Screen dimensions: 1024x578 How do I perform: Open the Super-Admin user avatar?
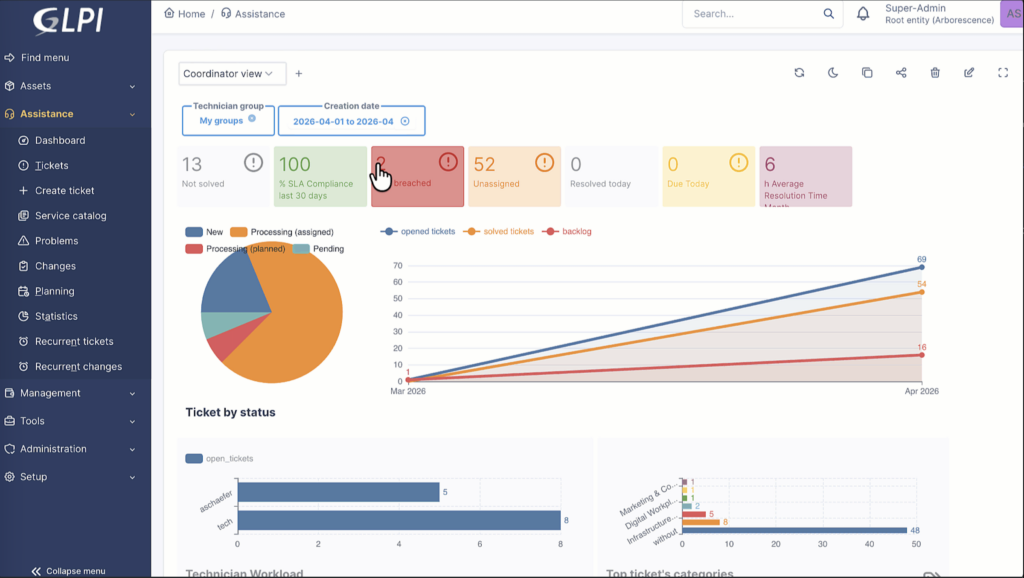point(1012,14)
